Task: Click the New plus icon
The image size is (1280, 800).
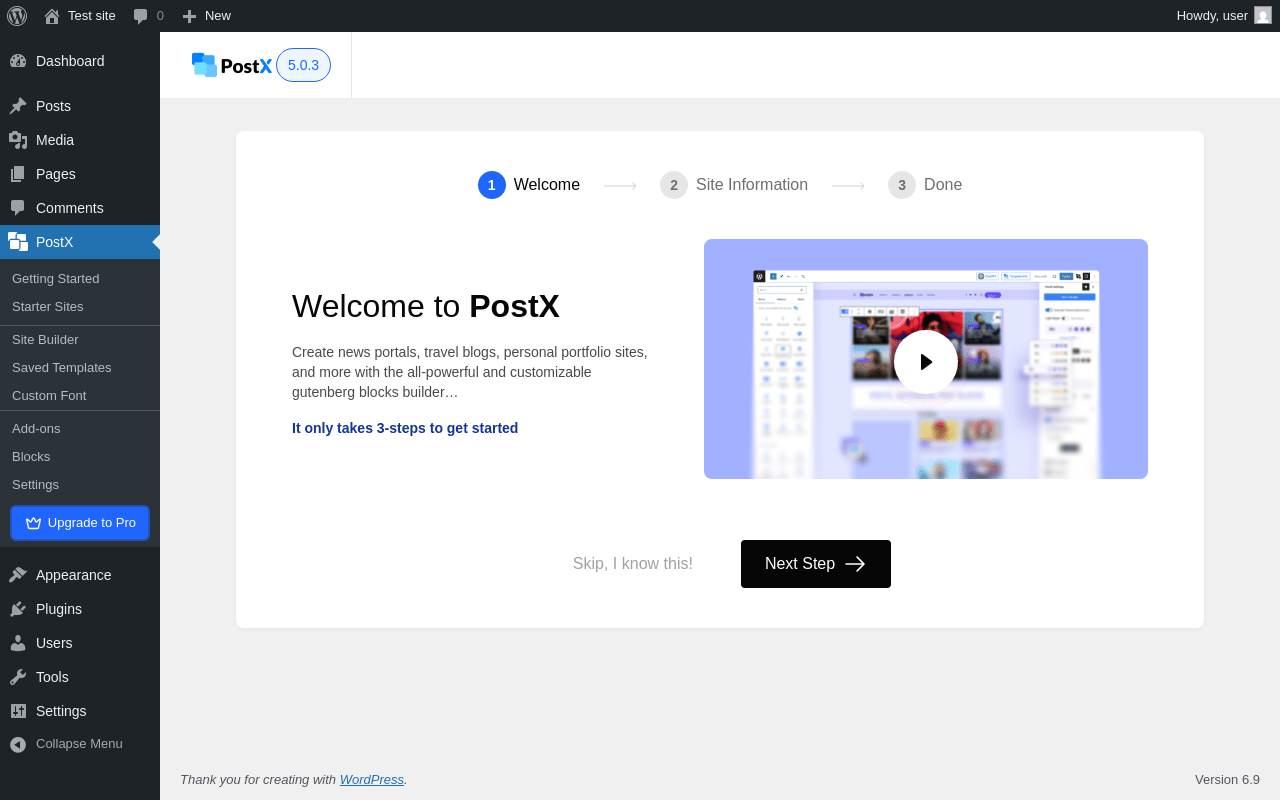Action: point(189,16)
